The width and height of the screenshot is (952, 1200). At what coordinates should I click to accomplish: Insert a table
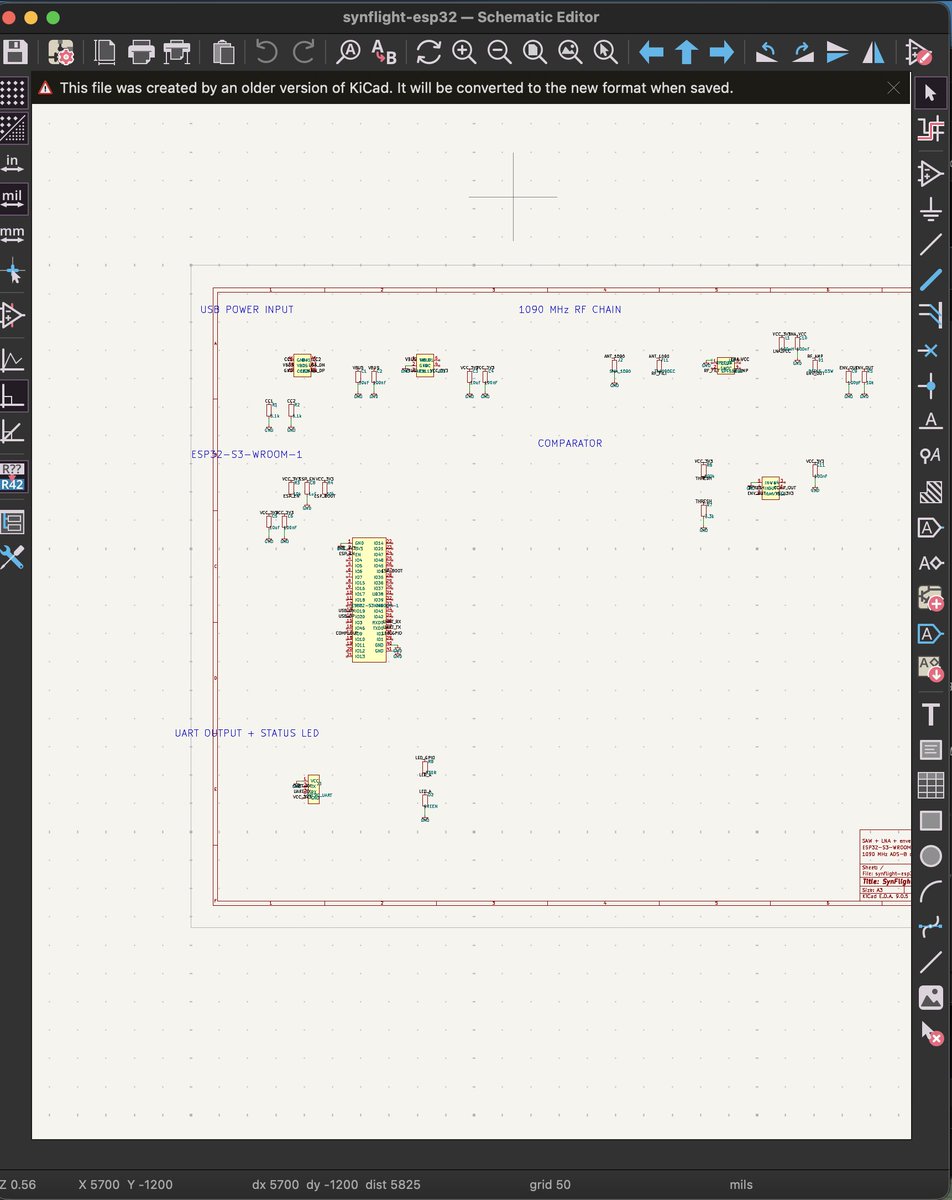(x=931, y=785)
